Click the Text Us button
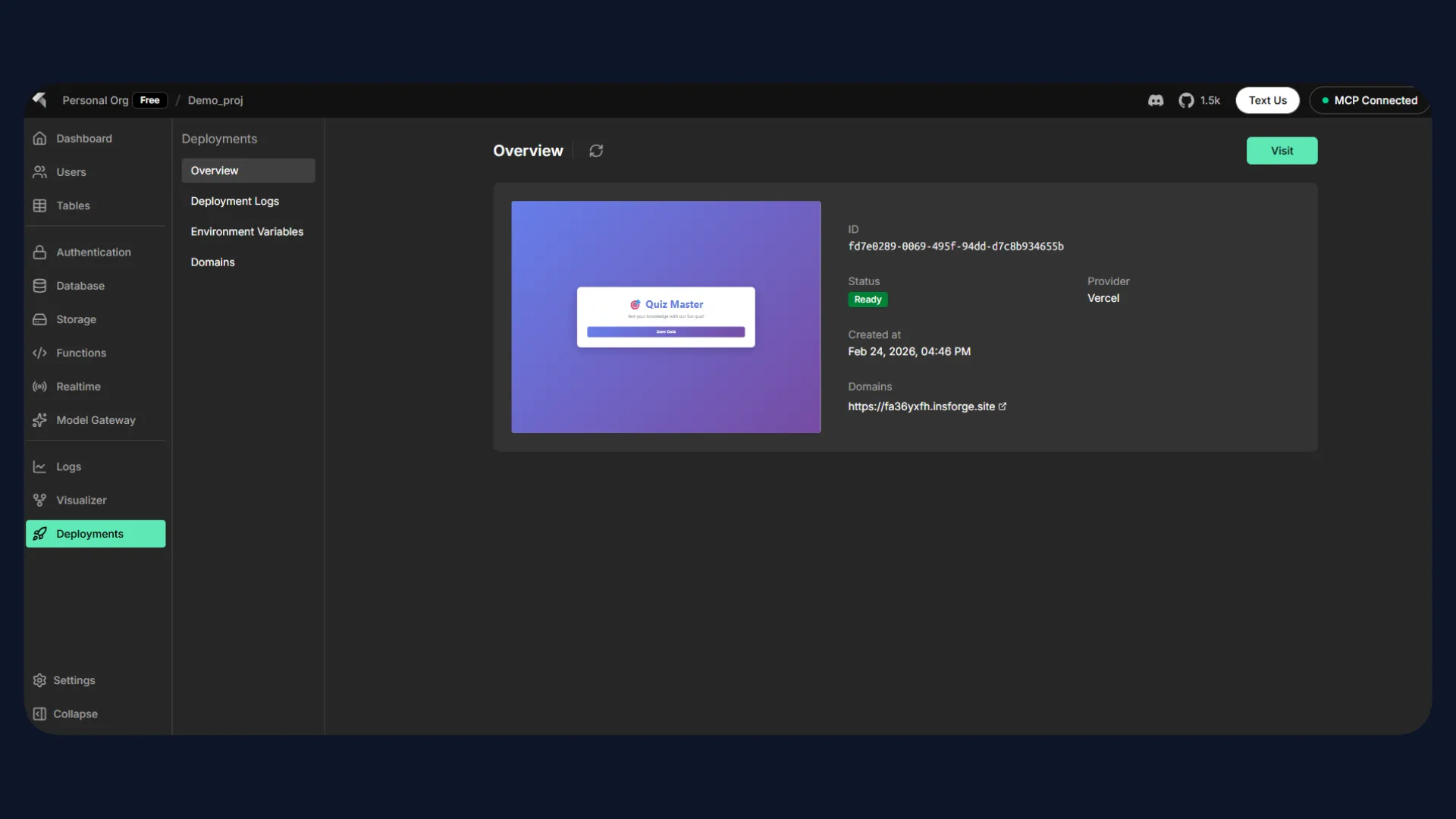 point(1266,100)
